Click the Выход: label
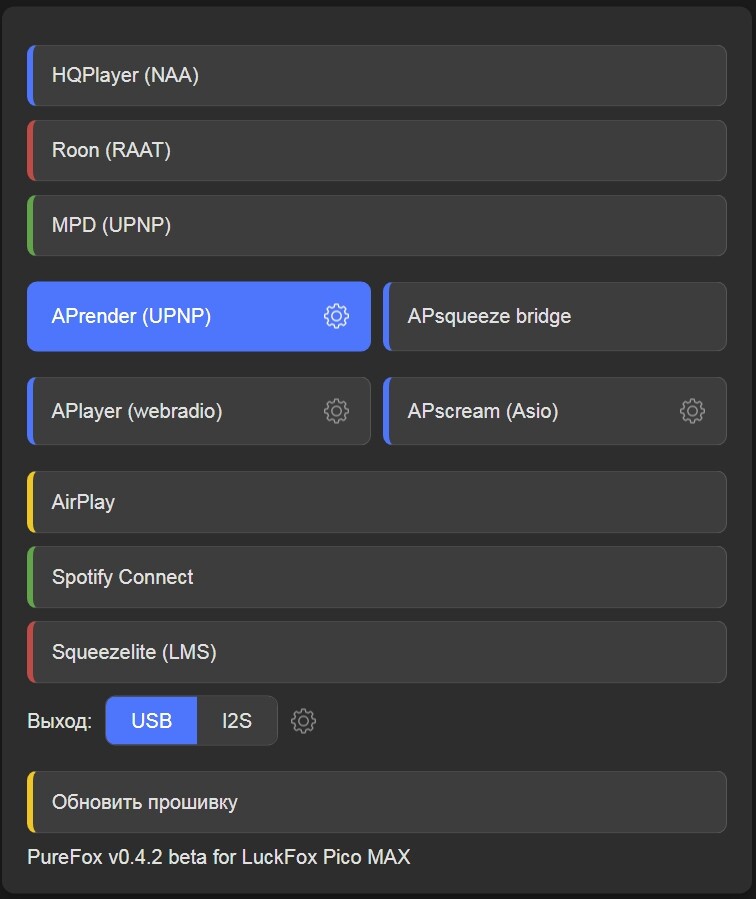The height and width of the screenshot is (899, 756). point(60,721)
